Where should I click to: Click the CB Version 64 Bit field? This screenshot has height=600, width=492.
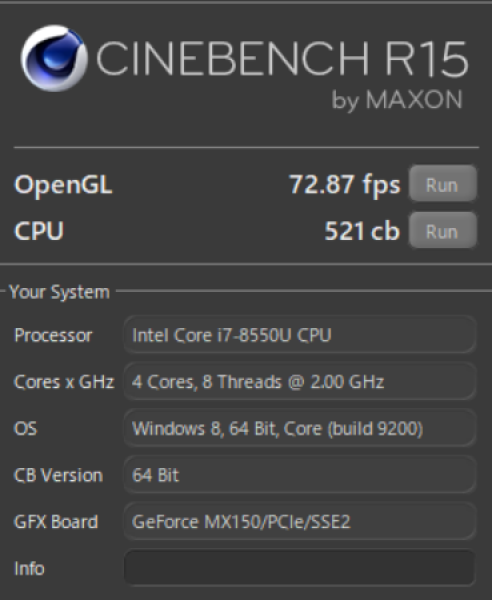pos(300,475)
